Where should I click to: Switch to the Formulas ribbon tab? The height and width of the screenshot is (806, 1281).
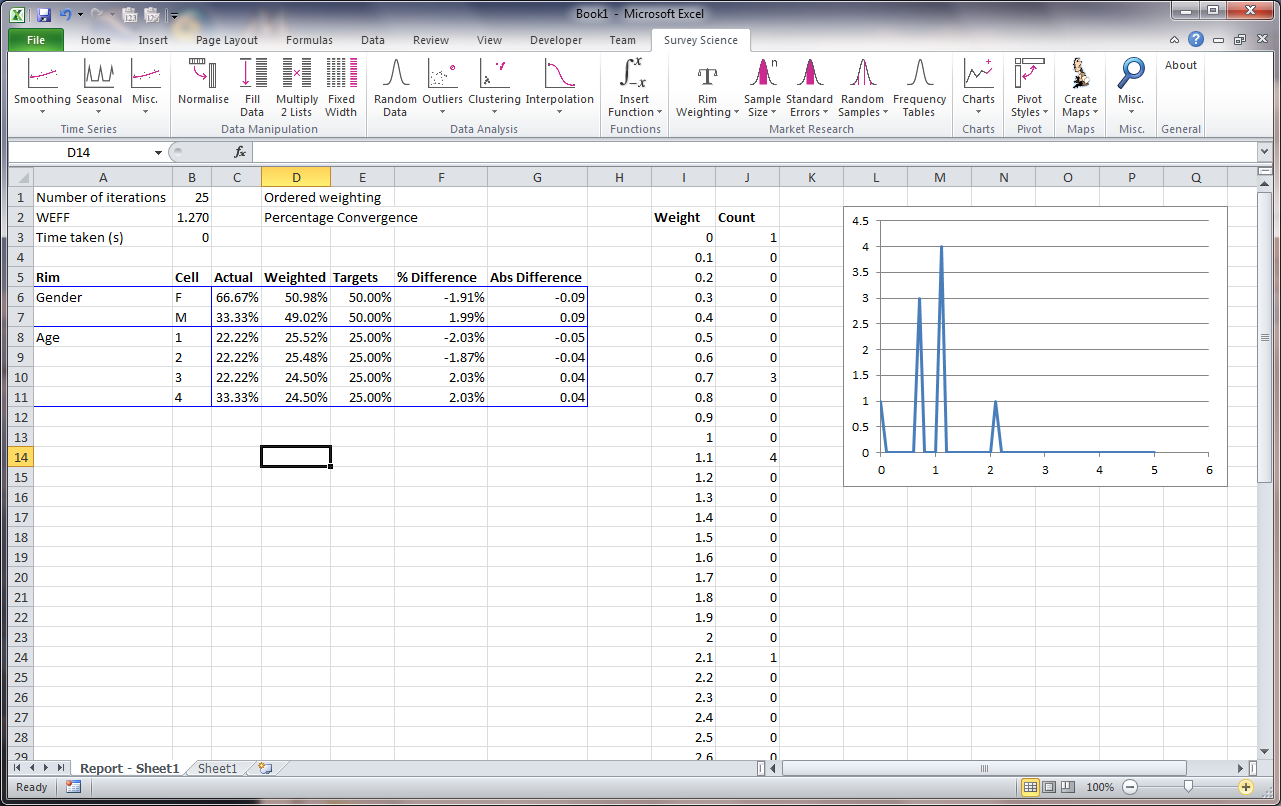coord(309,40)
